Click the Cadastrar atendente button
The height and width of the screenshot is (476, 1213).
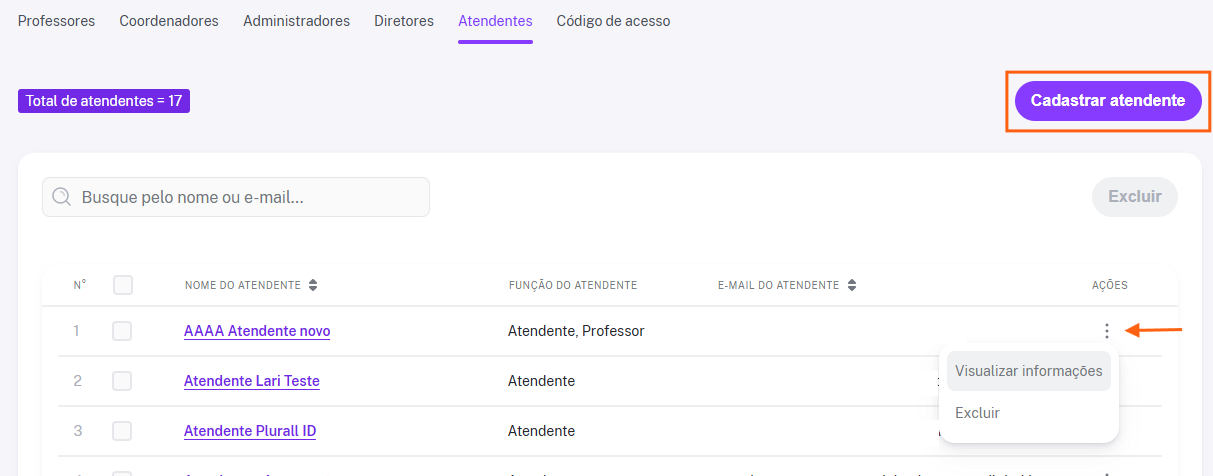coord(1108,101)
